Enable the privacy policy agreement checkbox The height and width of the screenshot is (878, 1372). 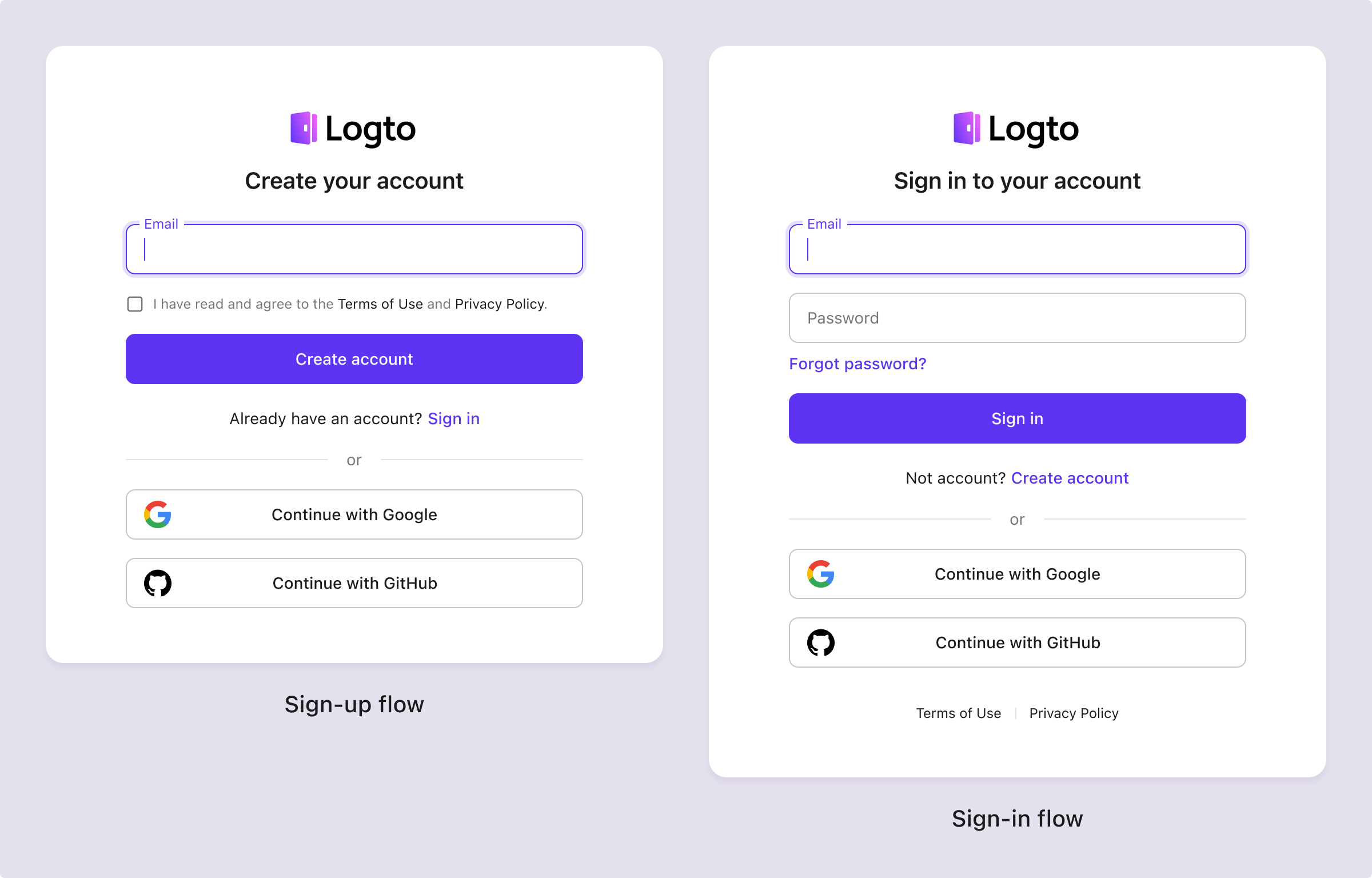point(134,304)
